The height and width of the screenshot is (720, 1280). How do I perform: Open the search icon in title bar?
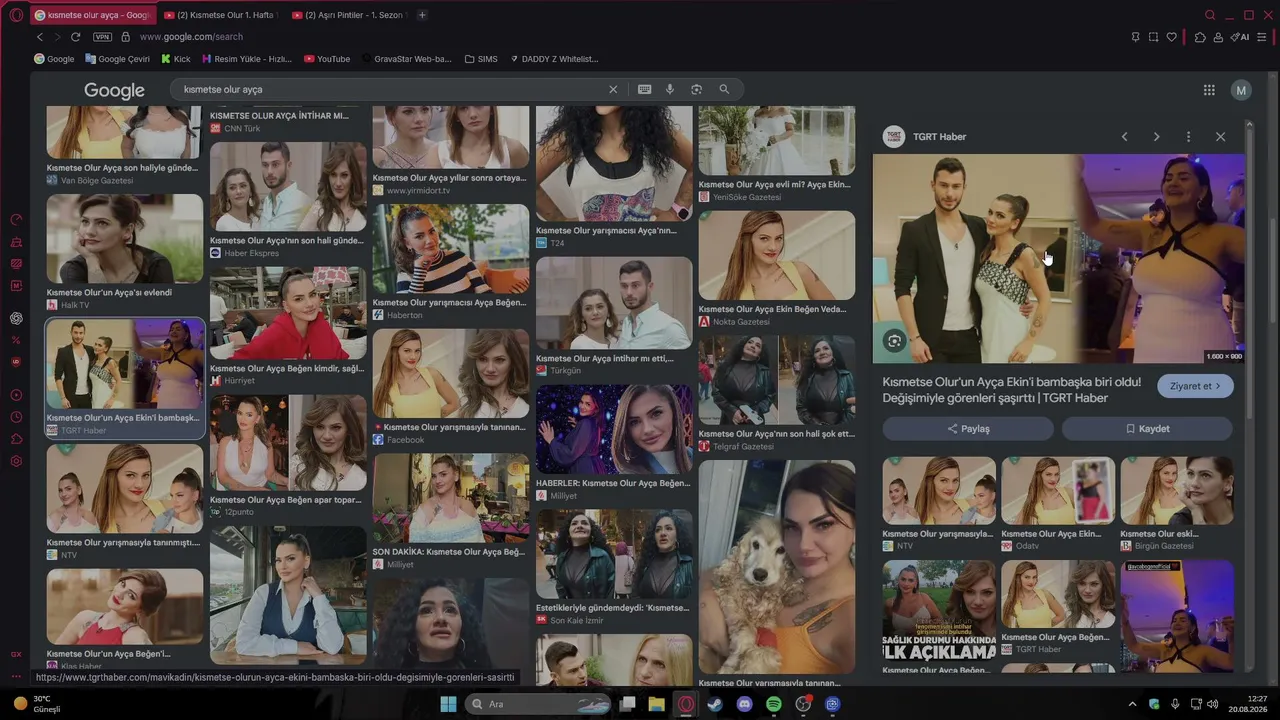point(1210,15)
